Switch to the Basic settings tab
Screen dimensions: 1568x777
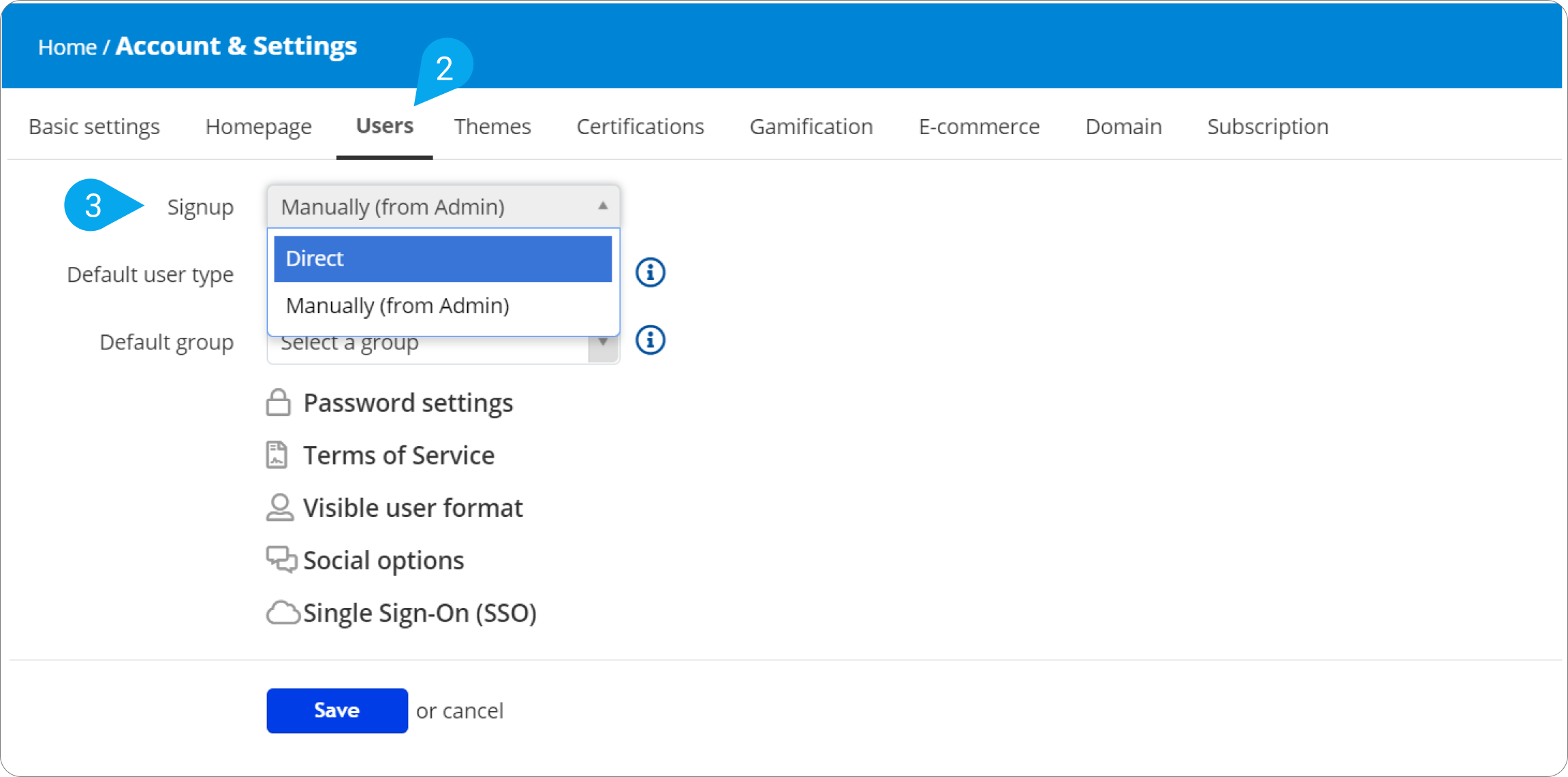tap(94, 127)
